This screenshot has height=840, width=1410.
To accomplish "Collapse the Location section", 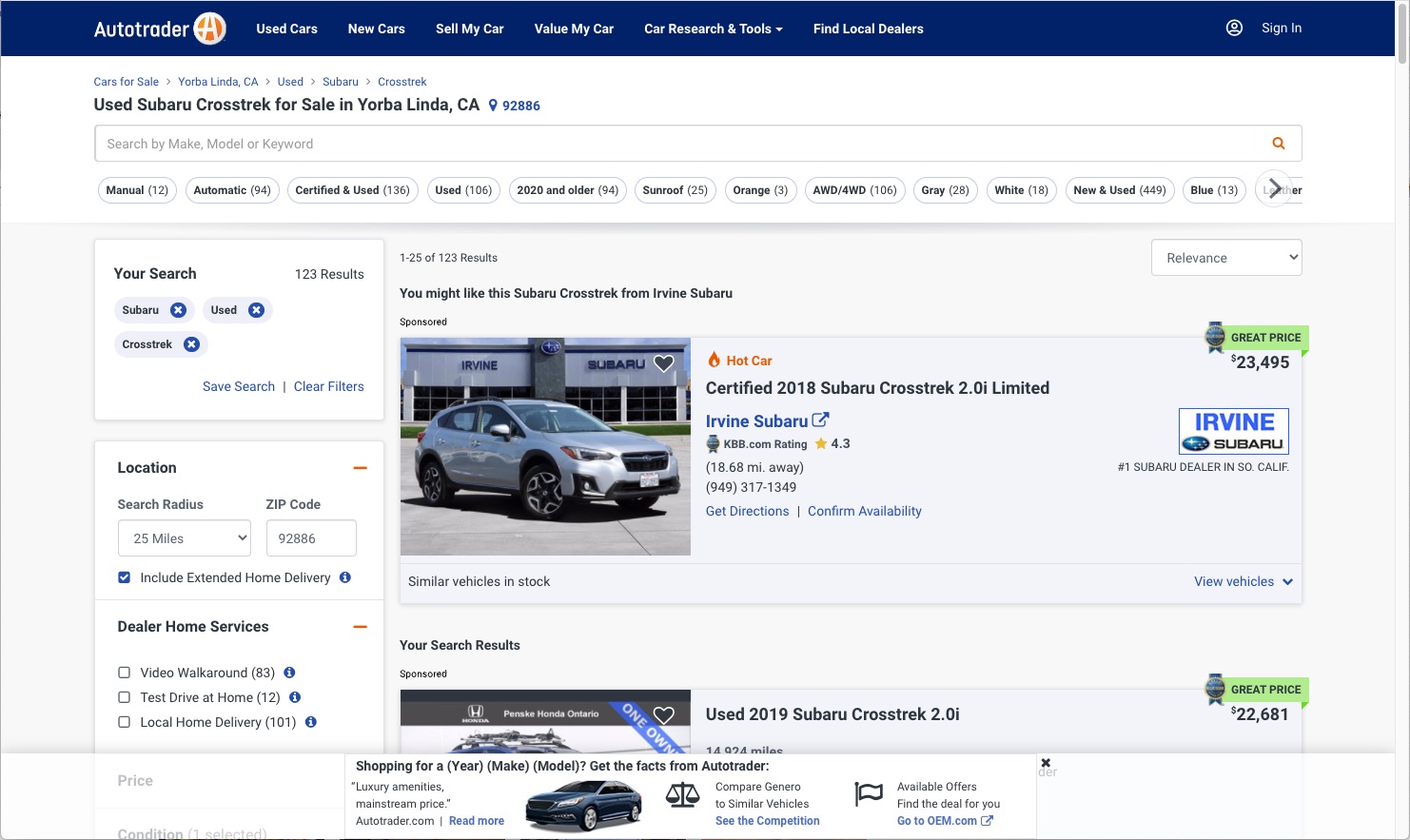I will pos(361,468).
